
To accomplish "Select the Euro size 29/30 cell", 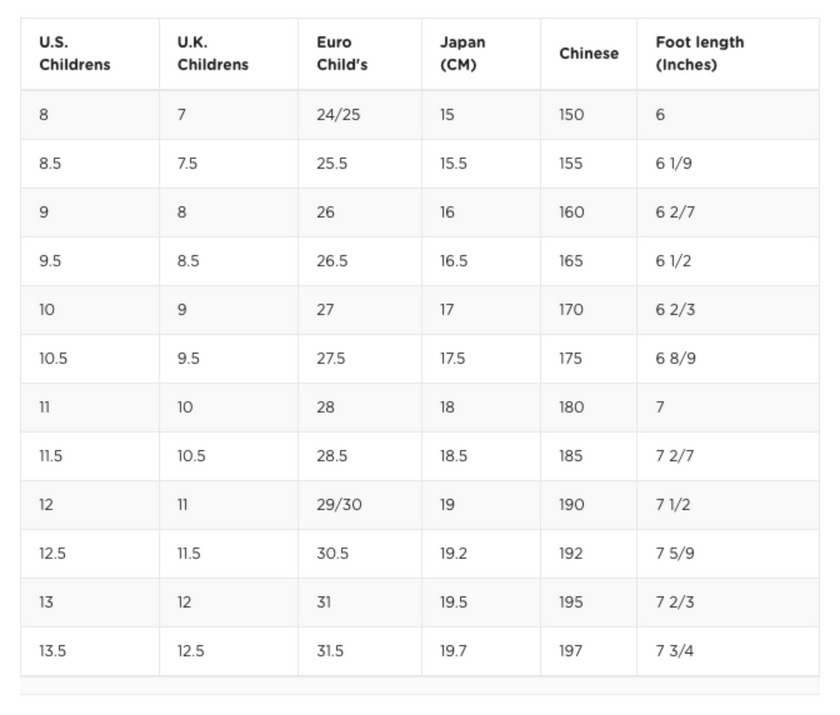I will coord(359,505).
